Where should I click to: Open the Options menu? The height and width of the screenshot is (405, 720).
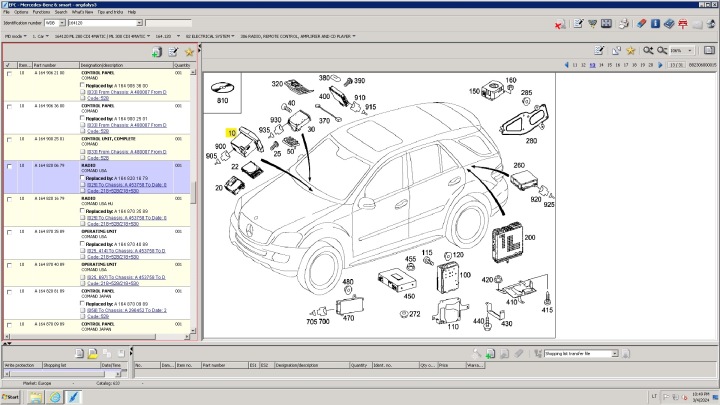pyautogui.click(x=21, y=12)
